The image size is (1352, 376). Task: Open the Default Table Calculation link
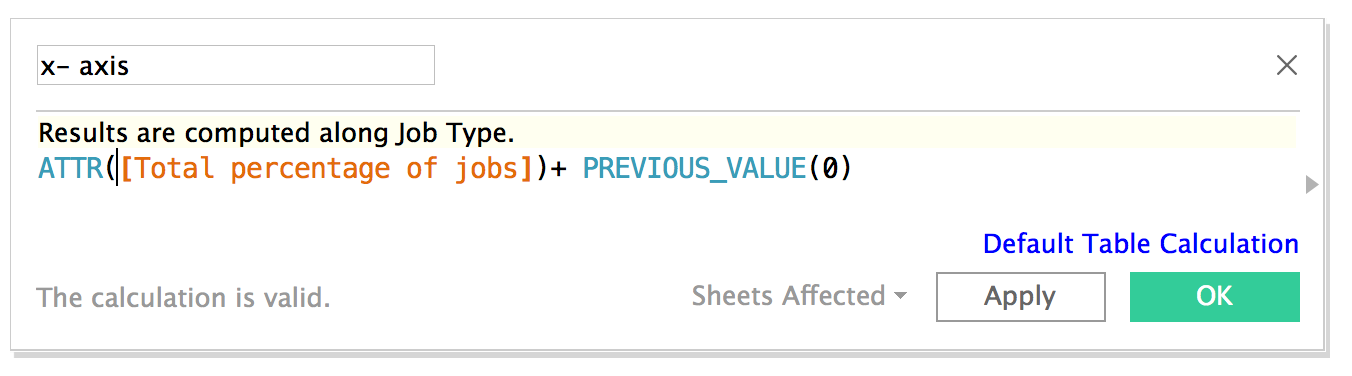(1140, 244)
